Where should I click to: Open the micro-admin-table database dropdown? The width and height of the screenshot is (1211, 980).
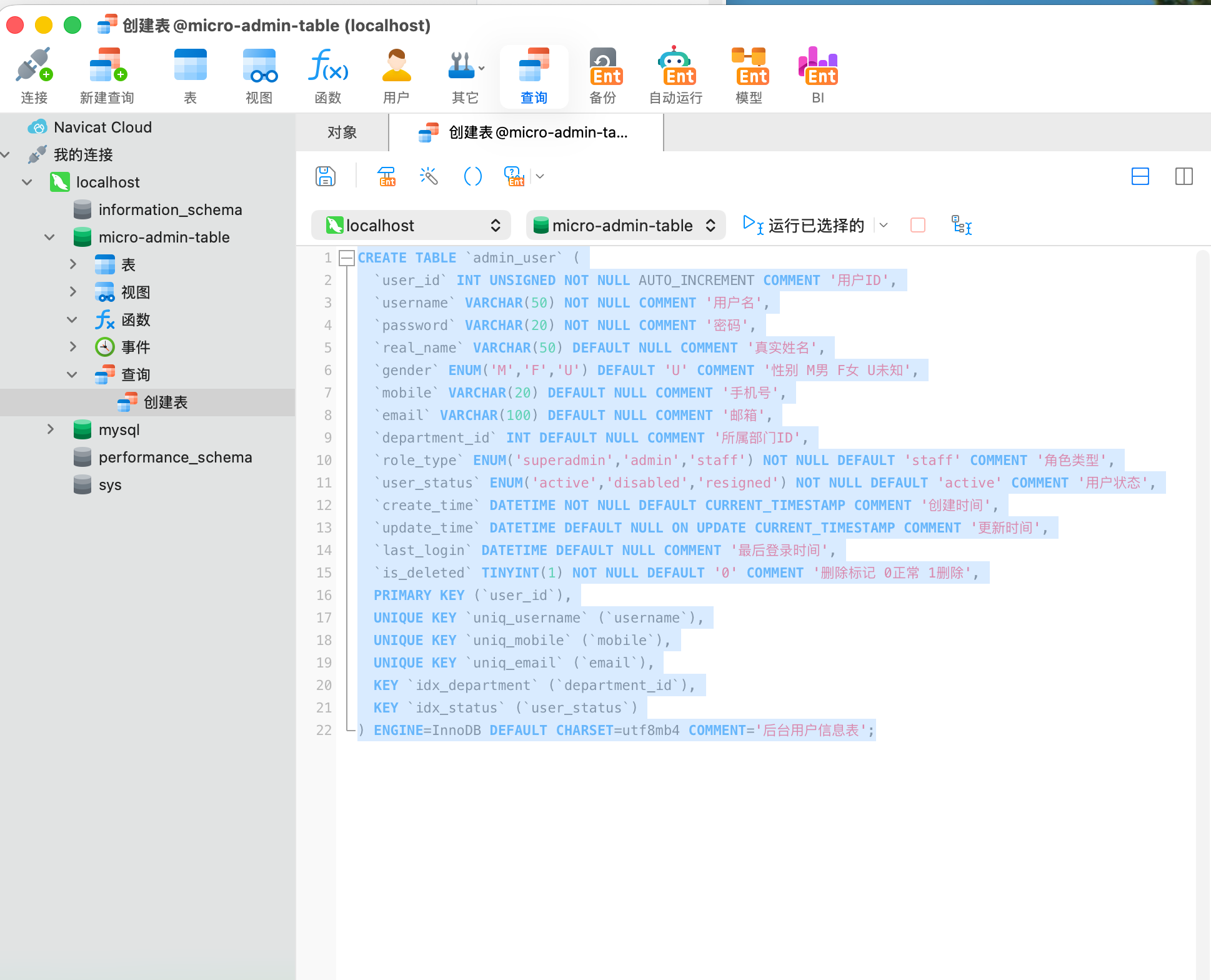click(626, 225)
